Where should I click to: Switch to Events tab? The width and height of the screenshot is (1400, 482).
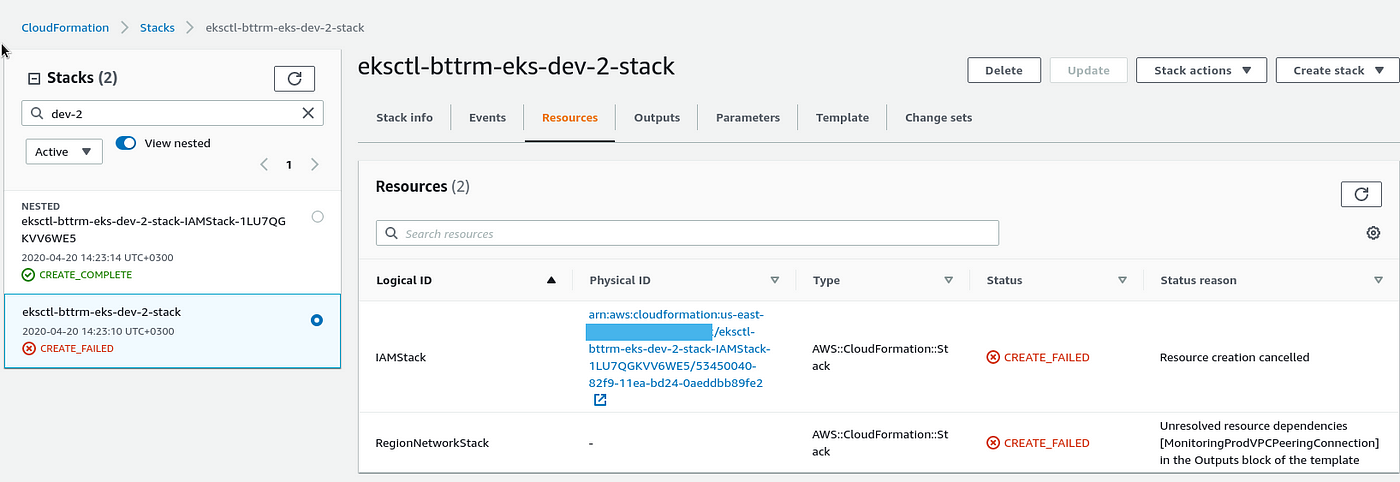coord(487,118)
